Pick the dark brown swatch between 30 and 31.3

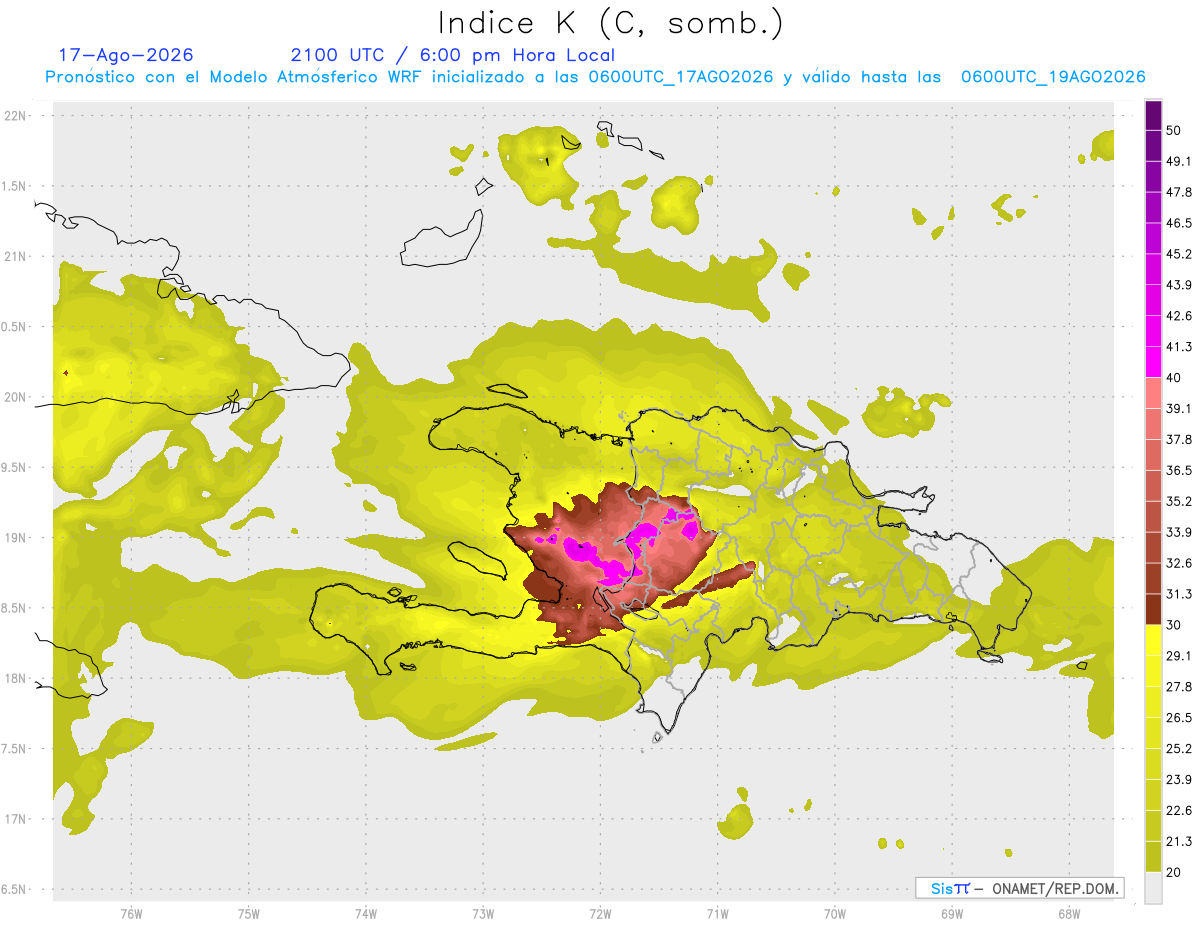(x=1153, y=609)
